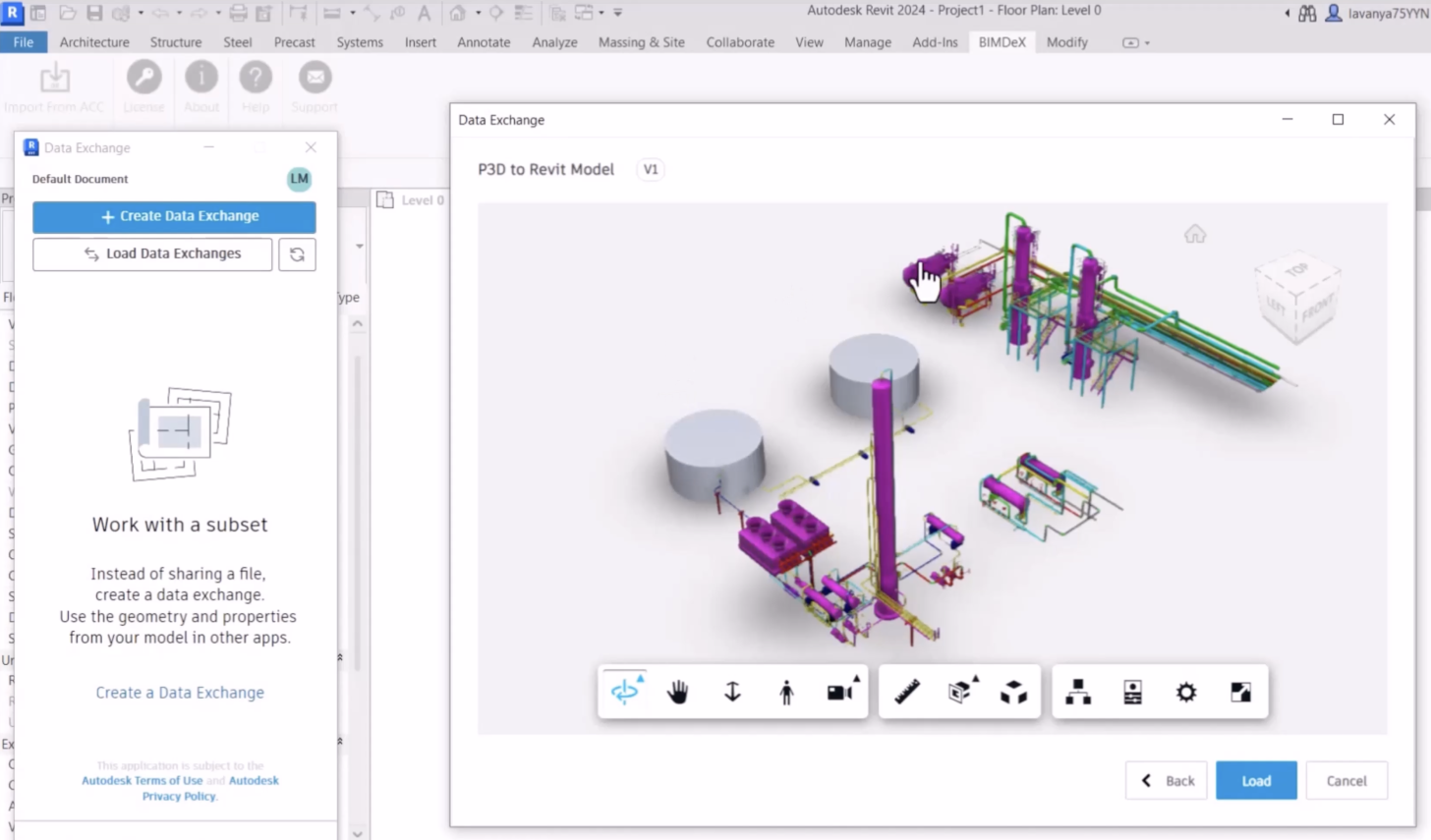
Task: Open the BIMDeX ribbon tab
Action: point(1002,42)
